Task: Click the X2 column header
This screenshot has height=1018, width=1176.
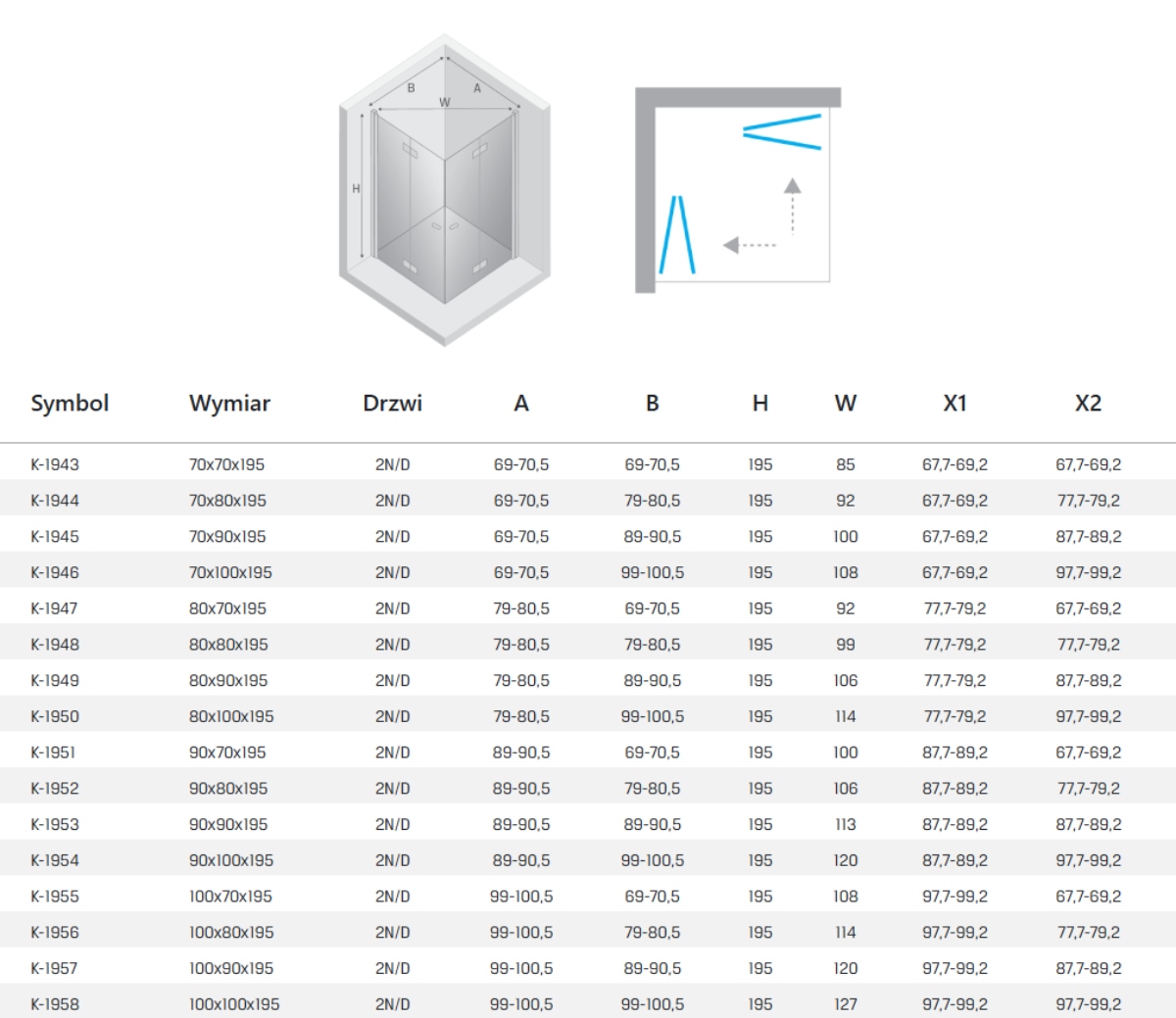Action: coord(1088,403)
